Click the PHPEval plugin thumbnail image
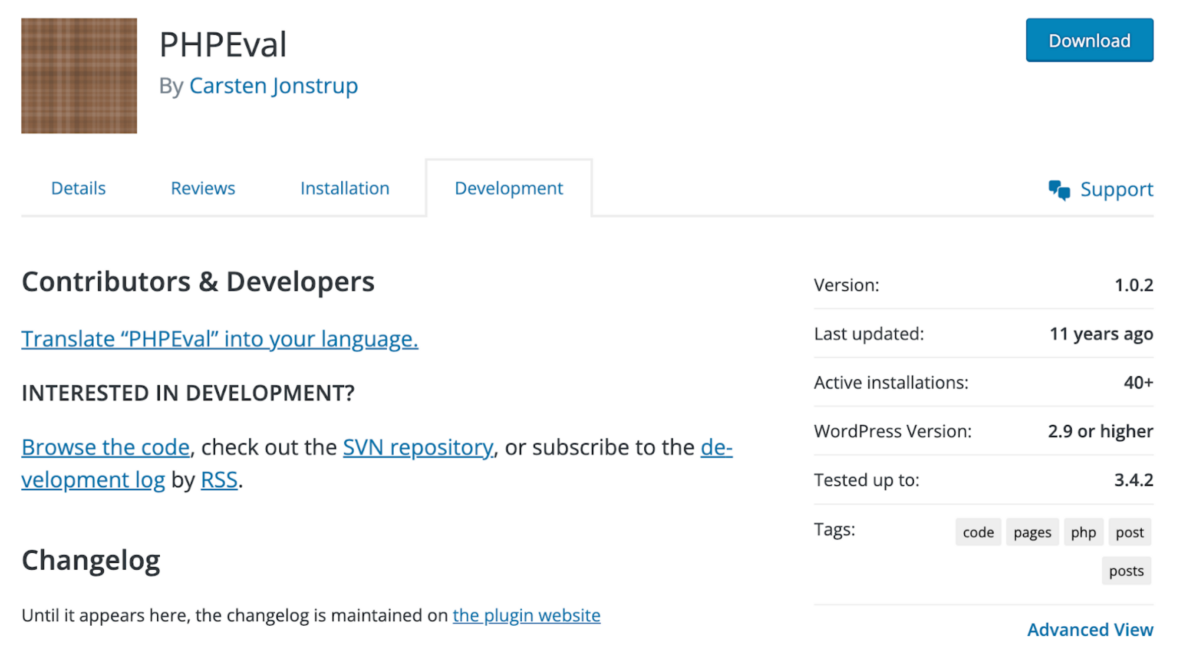This screenshot has width=1180, height=660. pyautogui.click(x=78, y=75)
